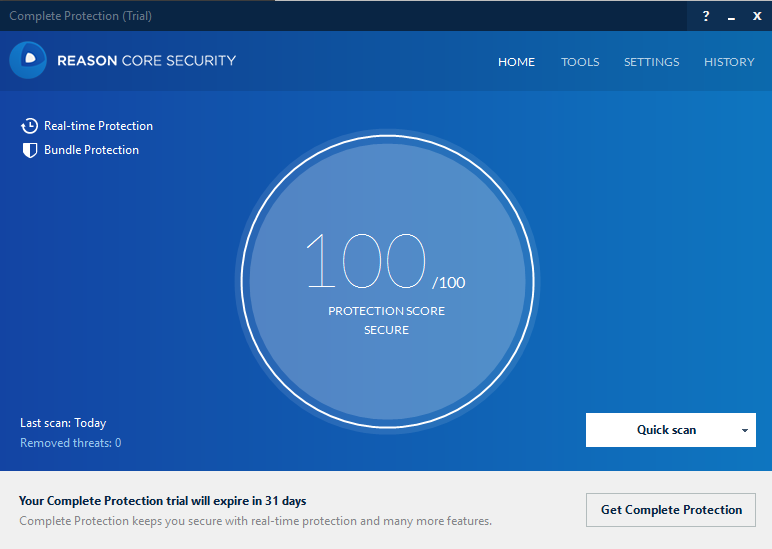This screenshot has height=549, width=772.
Task: Switch to the SETTINGS tab
Action: (x=651, y=62)
